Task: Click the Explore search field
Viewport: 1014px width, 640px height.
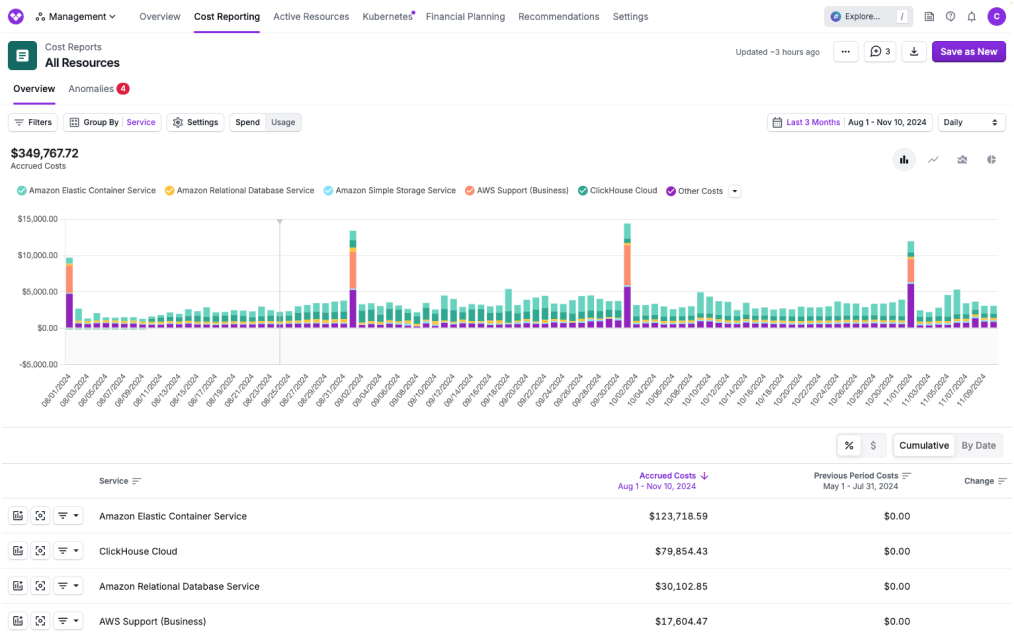Action: [x=868, y=17]
